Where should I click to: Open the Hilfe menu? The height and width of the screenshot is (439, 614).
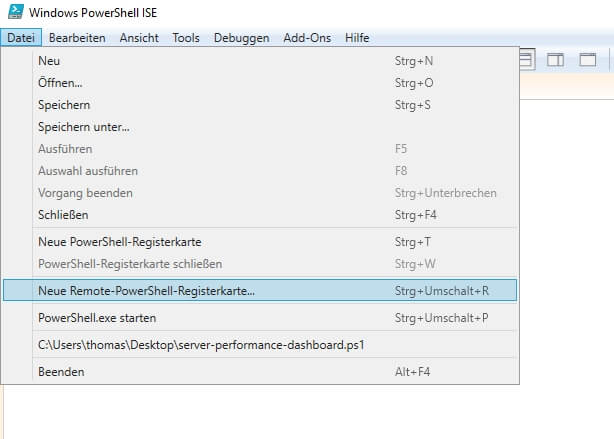point(357,38)
